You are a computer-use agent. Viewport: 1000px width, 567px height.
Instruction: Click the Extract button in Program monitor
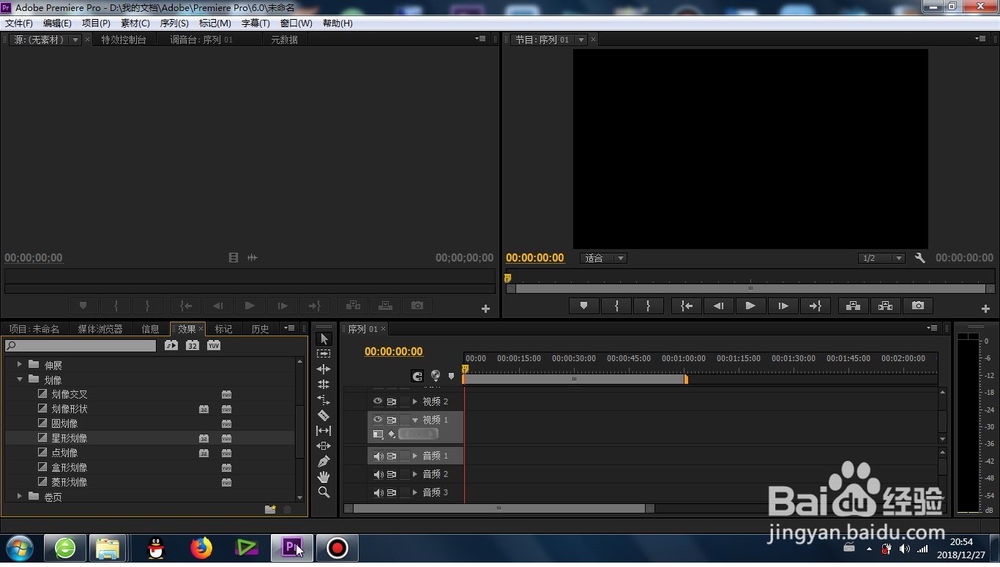885,306
